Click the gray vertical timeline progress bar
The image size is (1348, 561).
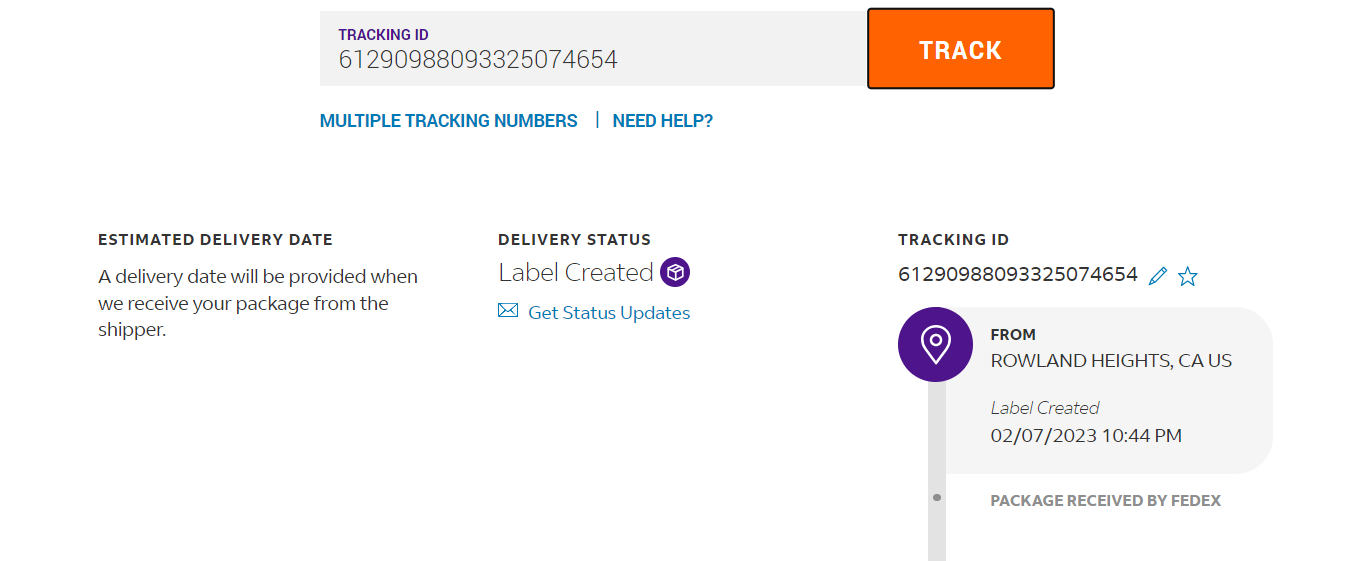937,530
